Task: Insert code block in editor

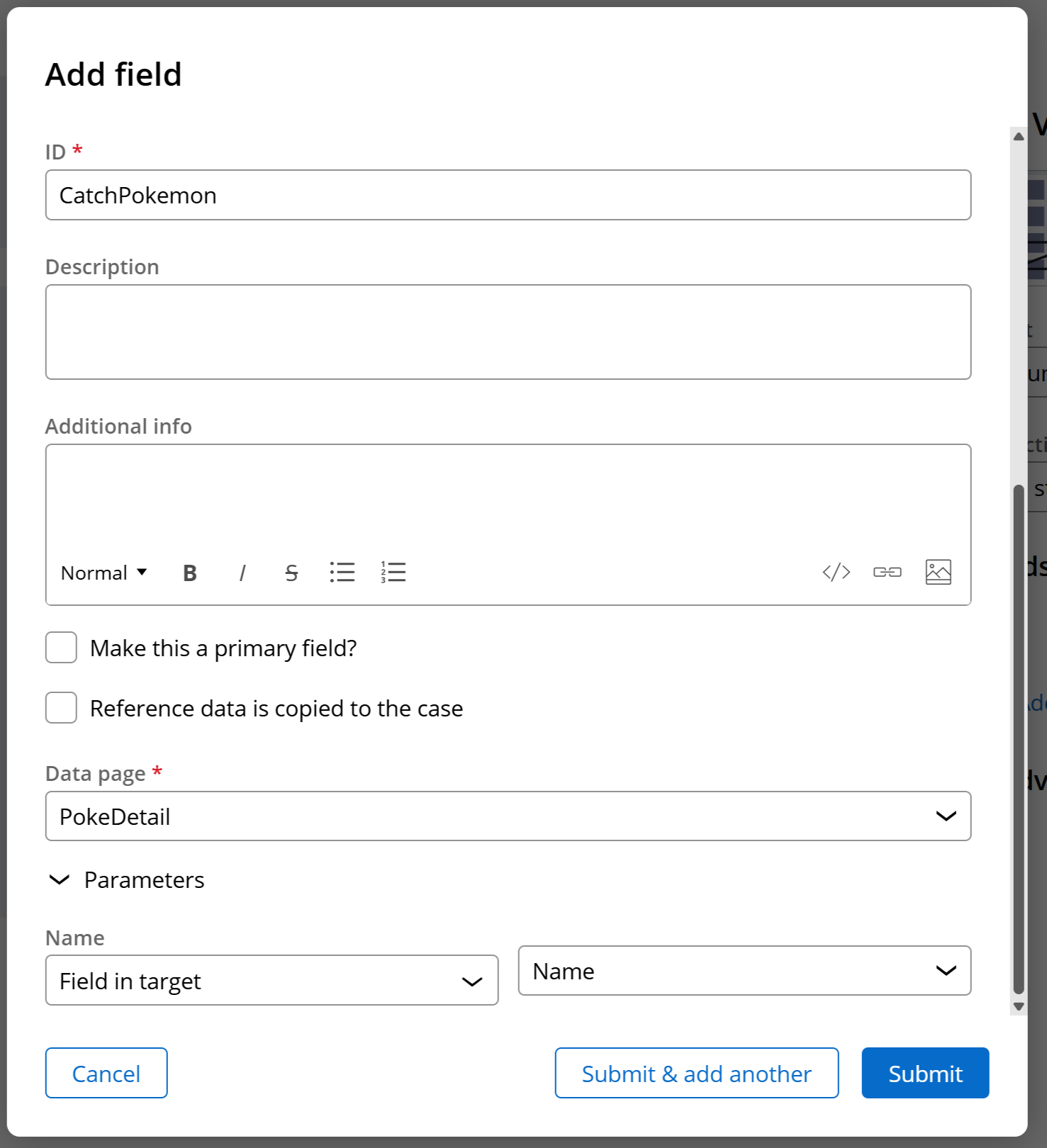Action: pyautogui.click(x=836, y=572)
